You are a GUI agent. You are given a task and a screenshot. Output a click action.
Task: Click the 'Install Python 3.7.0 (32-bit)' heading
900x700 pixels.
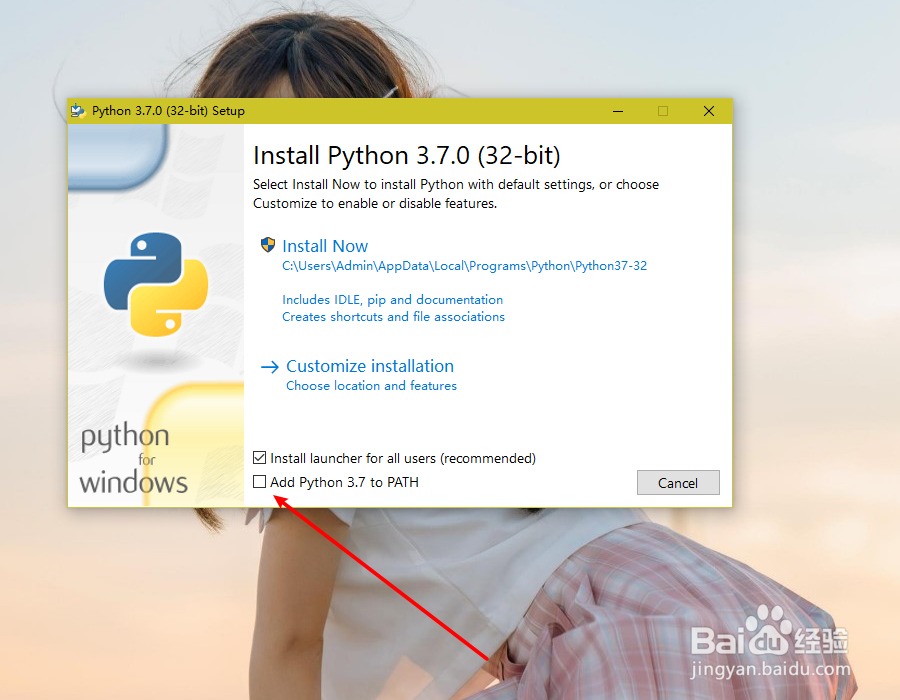(x=406, y=155)
